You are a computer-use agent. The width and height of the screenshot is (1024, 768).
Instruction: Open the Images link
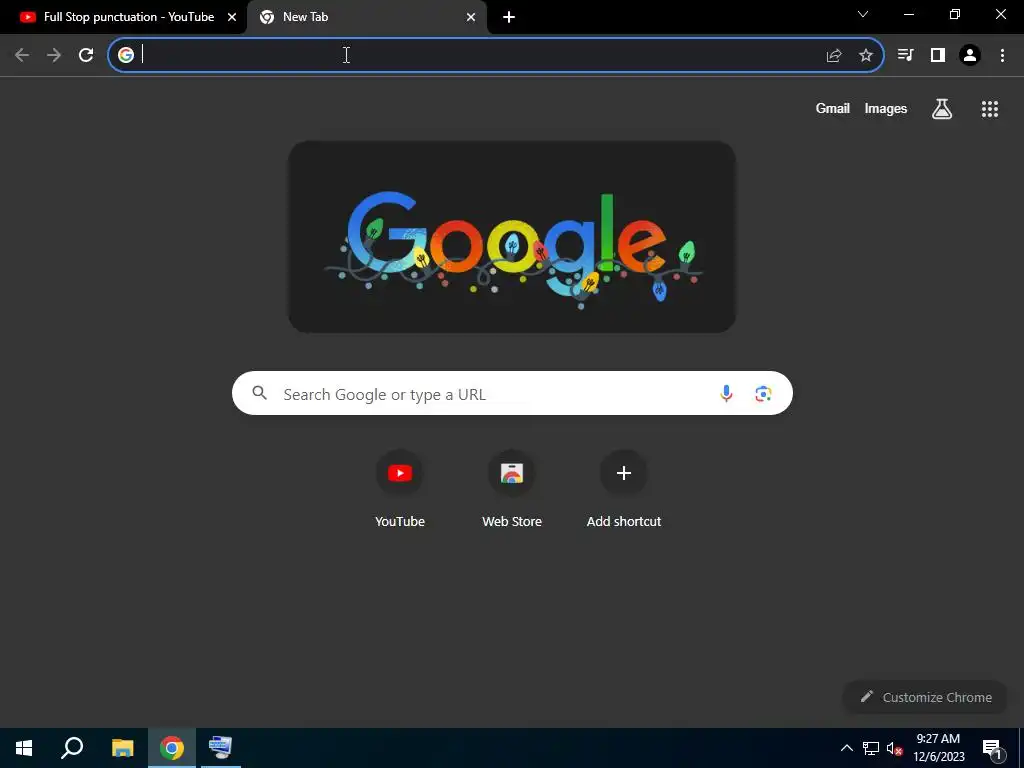click(886, 108)
